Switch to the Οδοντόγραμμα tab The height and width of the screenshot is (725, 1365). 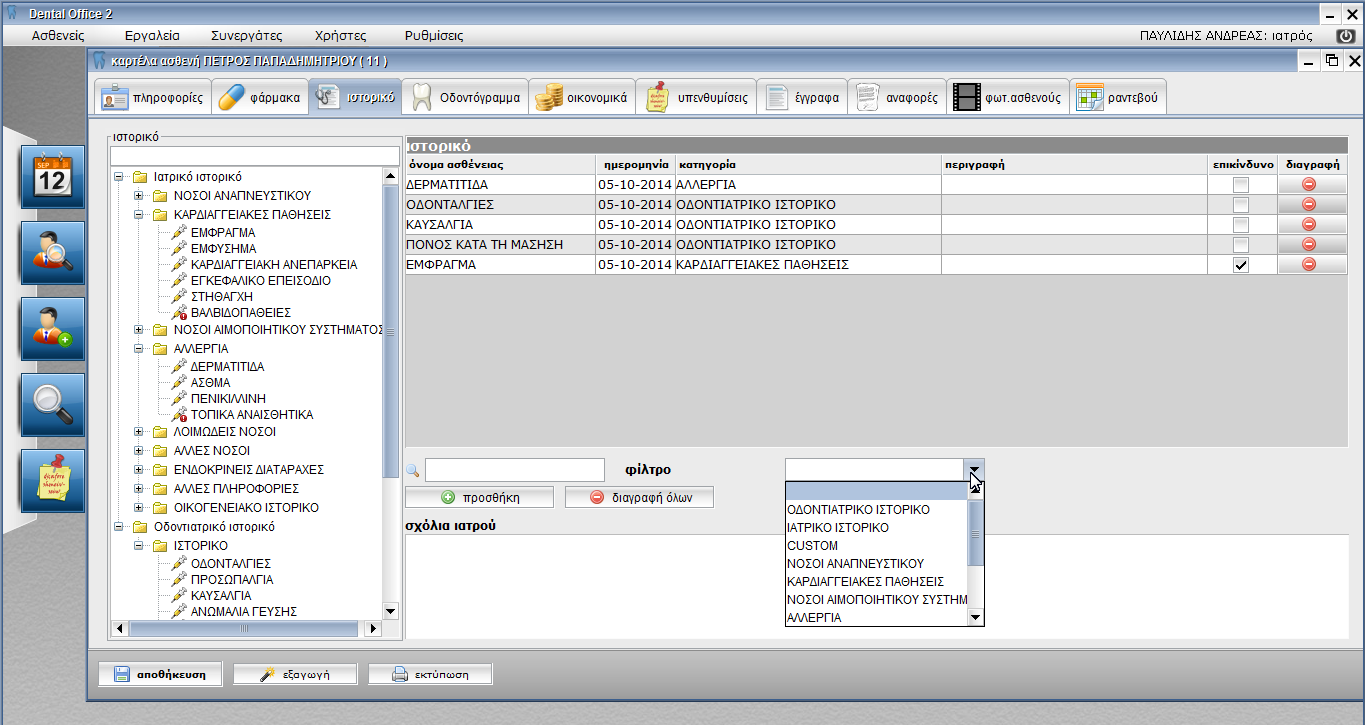[x=466, y=98]
